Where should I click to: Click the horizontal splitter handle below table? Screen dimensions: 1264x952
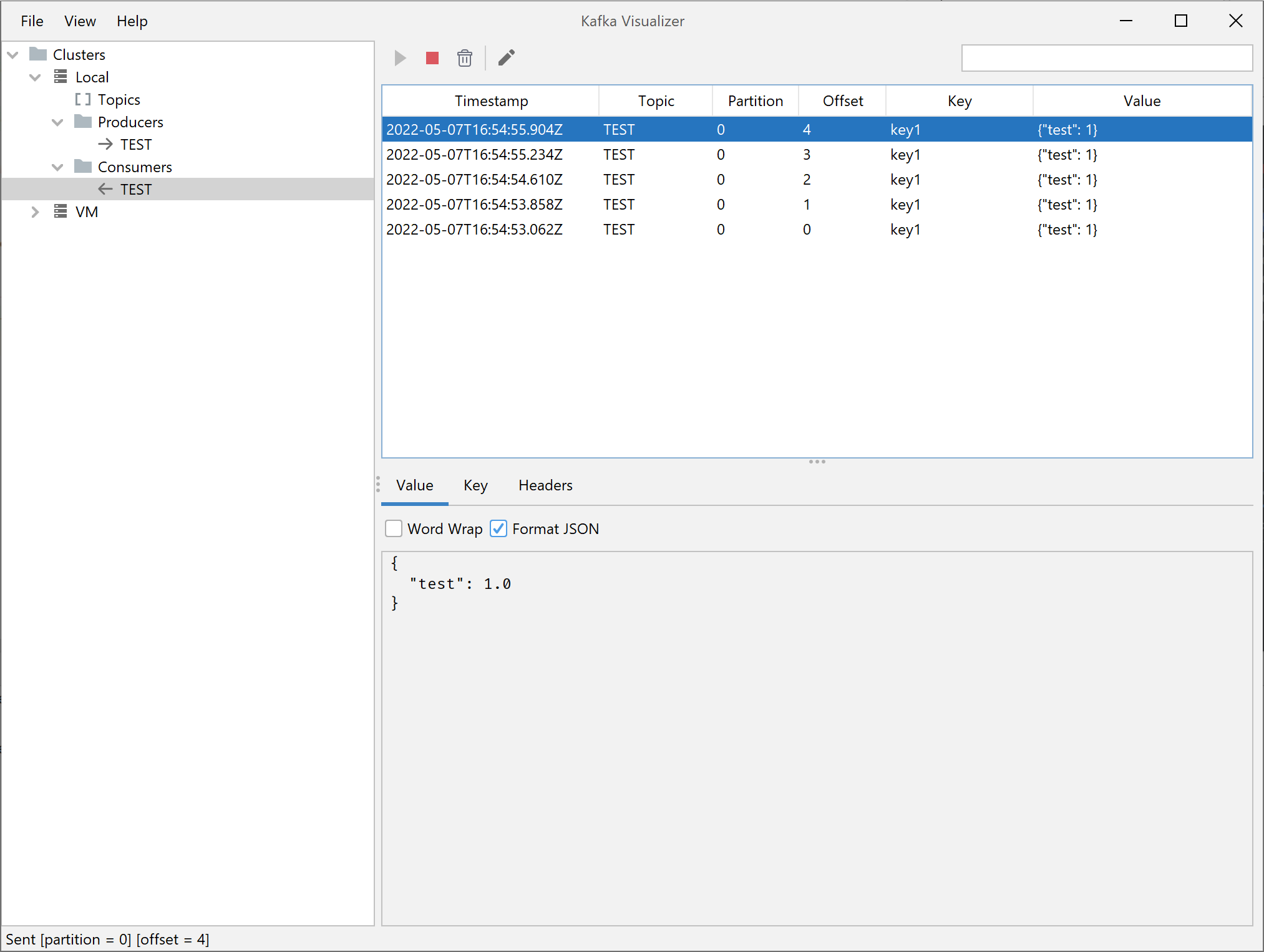click(x=817, y=462)
